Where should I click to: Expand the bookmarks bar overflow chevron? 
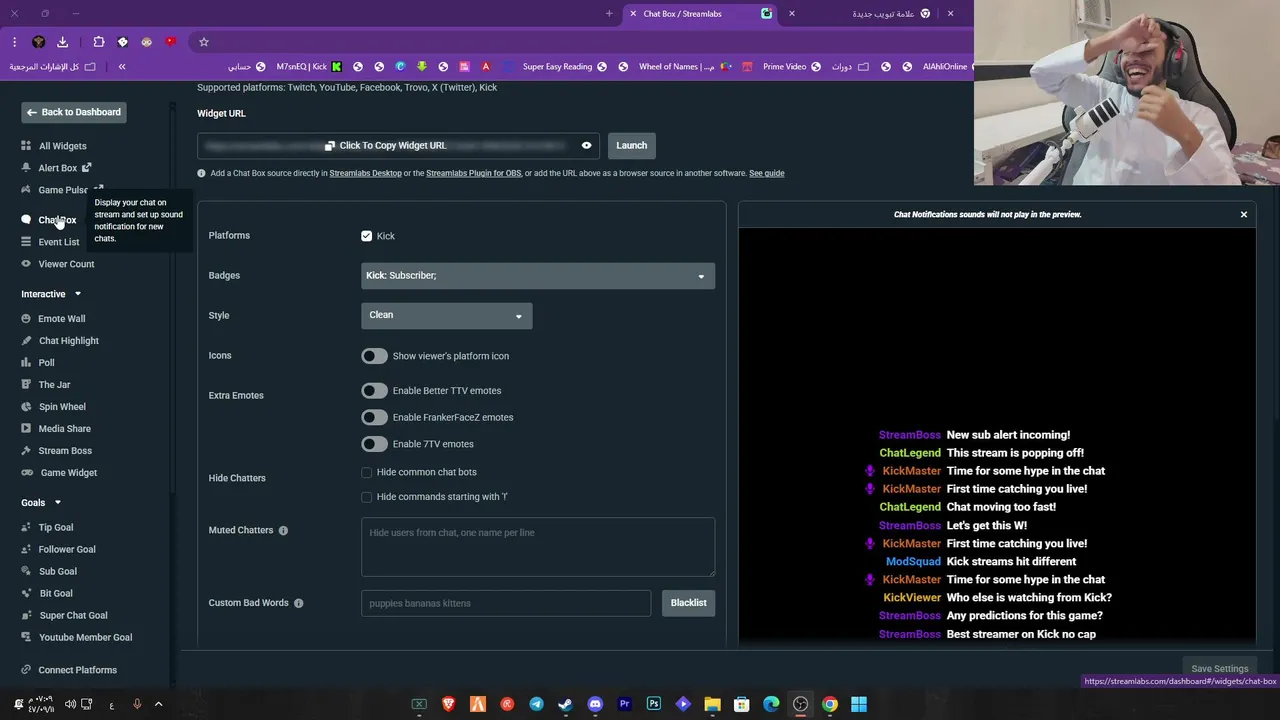[x=122, y=67]
